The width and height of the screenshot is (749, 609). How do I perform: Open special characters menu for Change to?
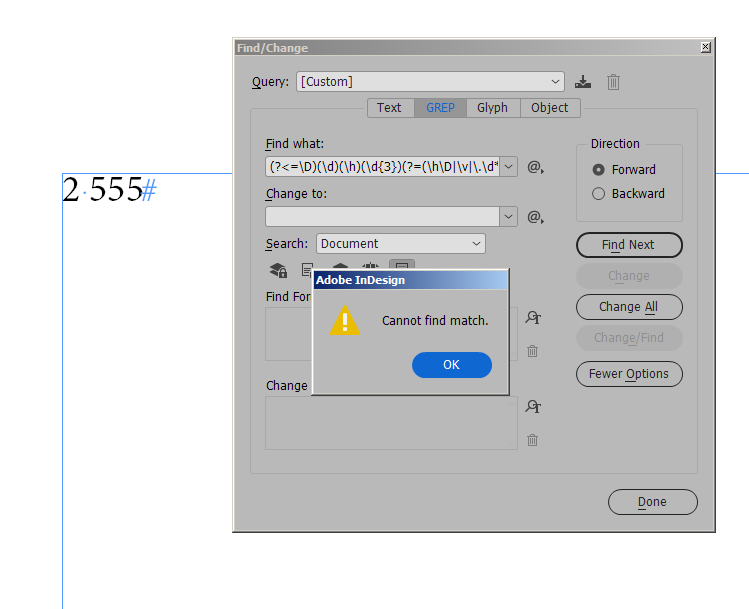click(x=535, y=217)
